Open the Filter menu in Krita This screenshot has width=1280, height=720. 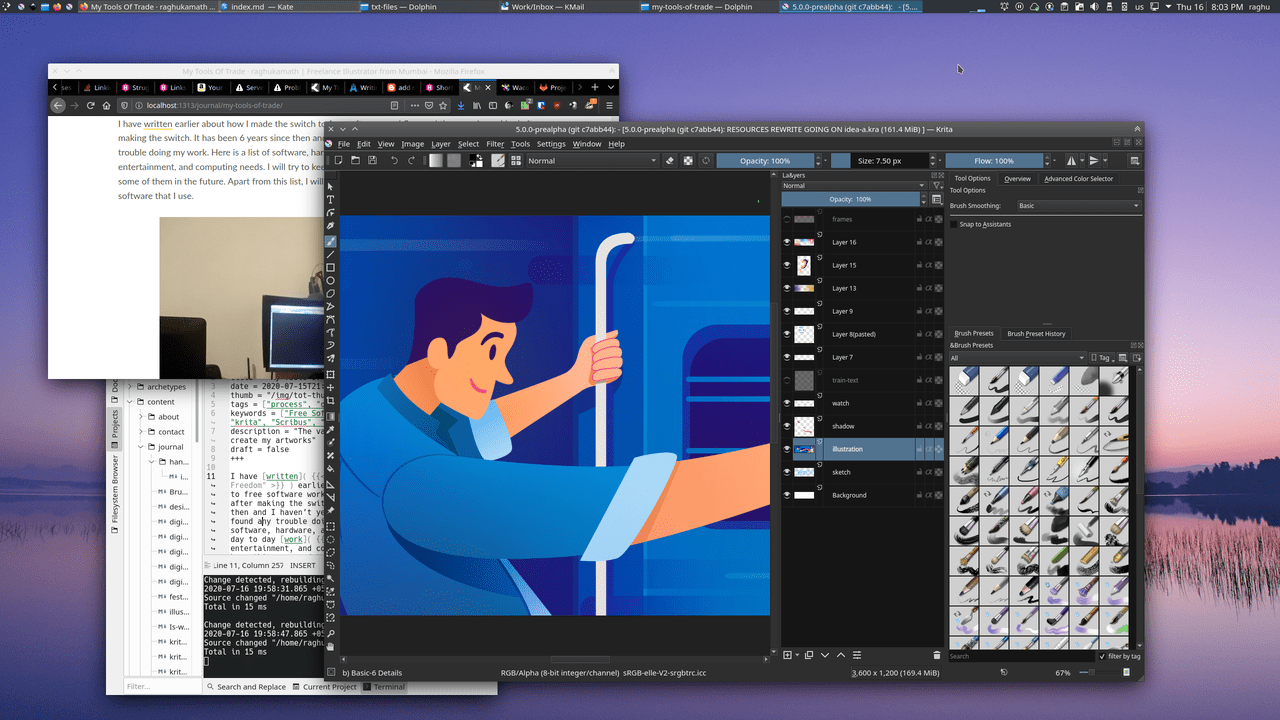click(x=495, y=144)
